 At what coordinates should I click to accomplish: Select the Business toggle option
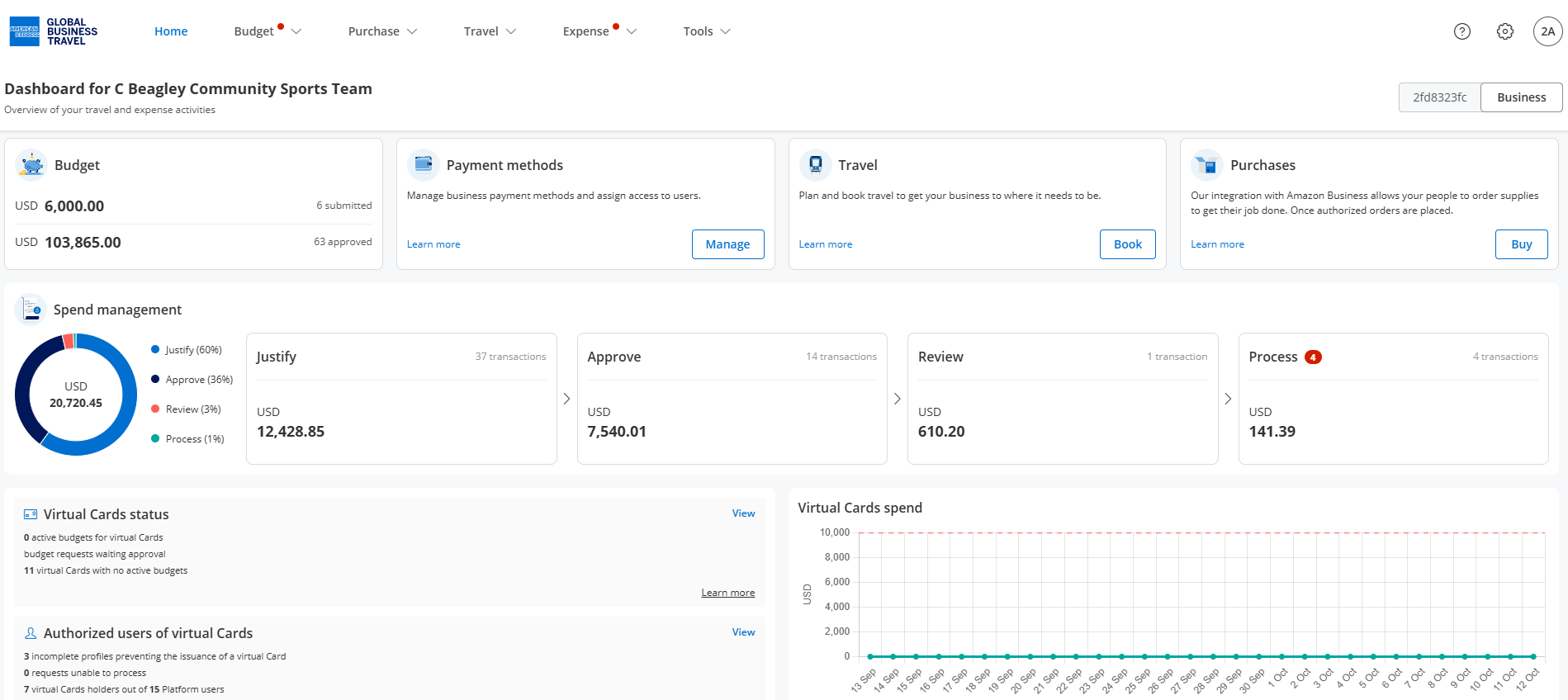pyautogui.click(x=1522, y=97)
